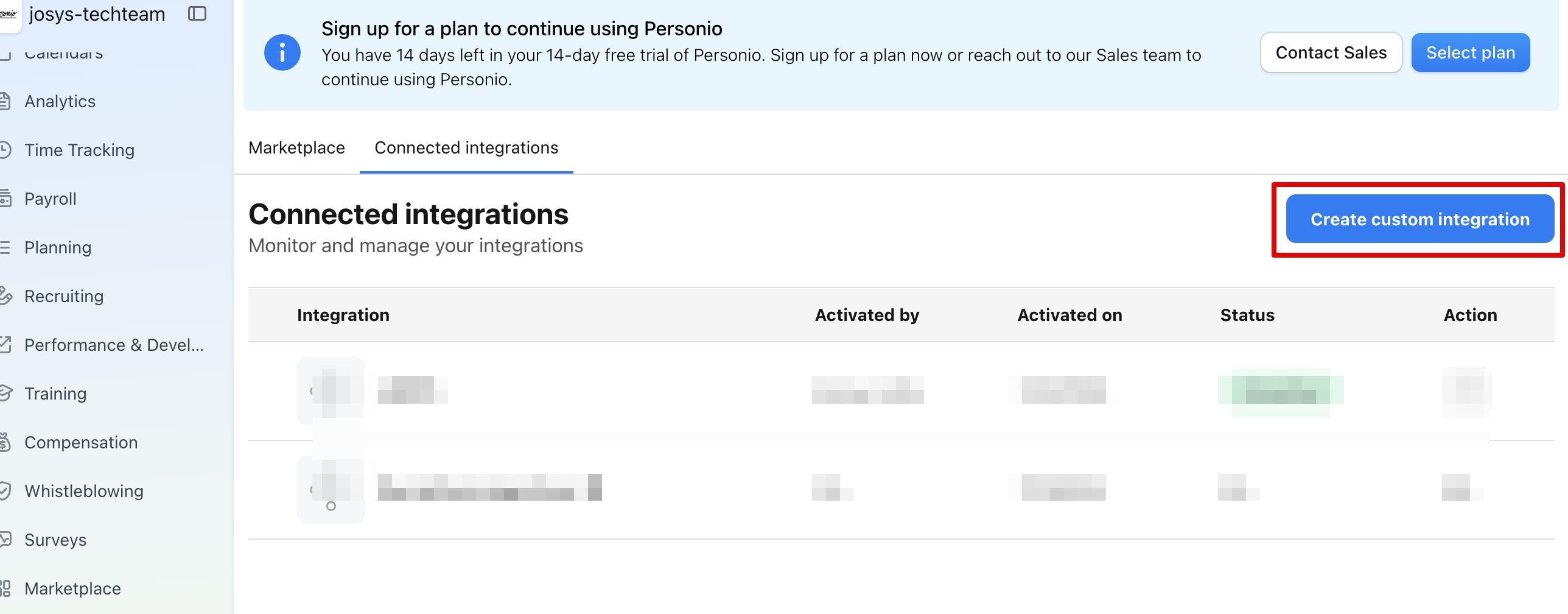Collapse the sidebar with the panel toggle icon

click(197, 13)
